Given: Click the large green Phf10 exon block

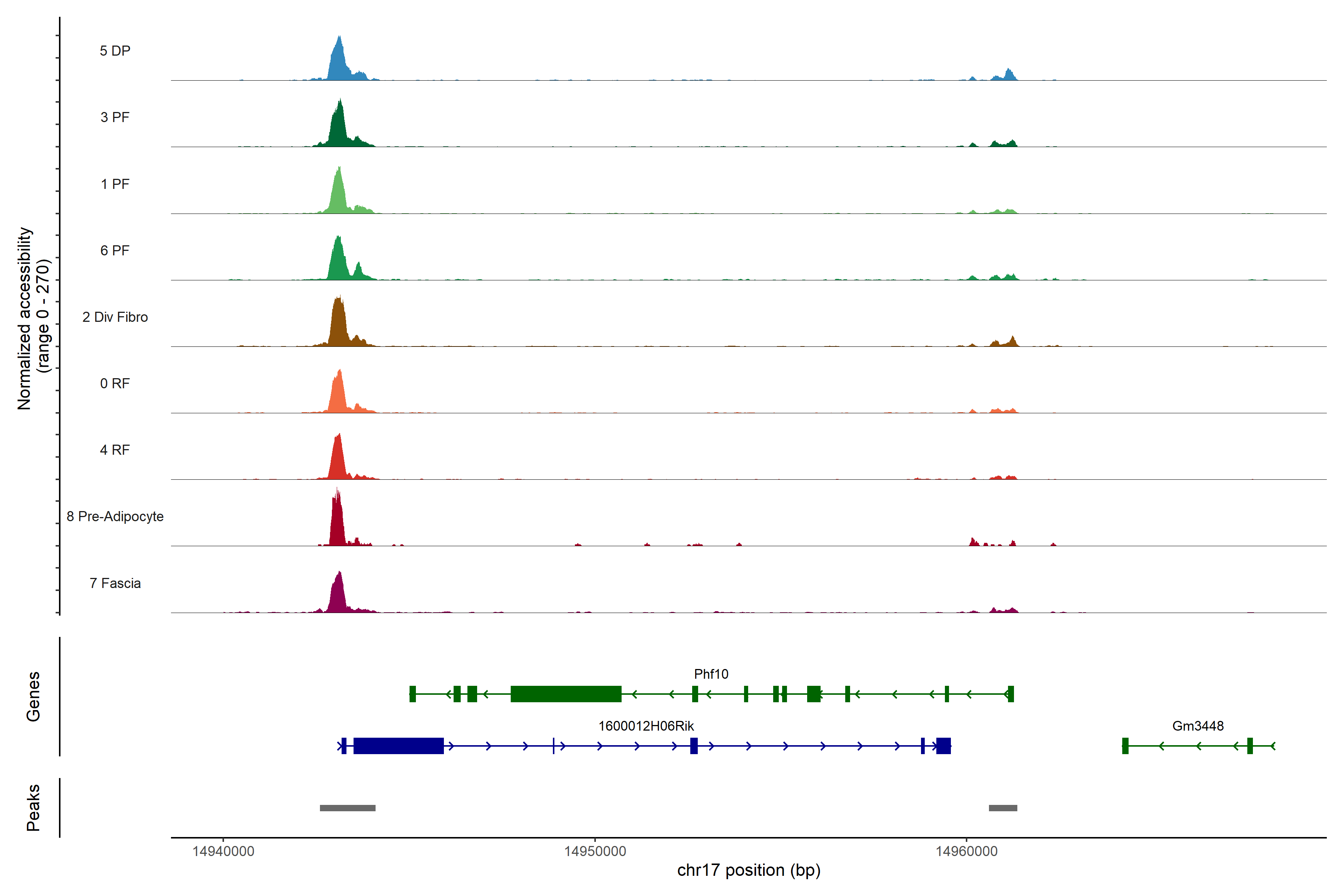Looking at the screenshot, I should click(566, 694).
